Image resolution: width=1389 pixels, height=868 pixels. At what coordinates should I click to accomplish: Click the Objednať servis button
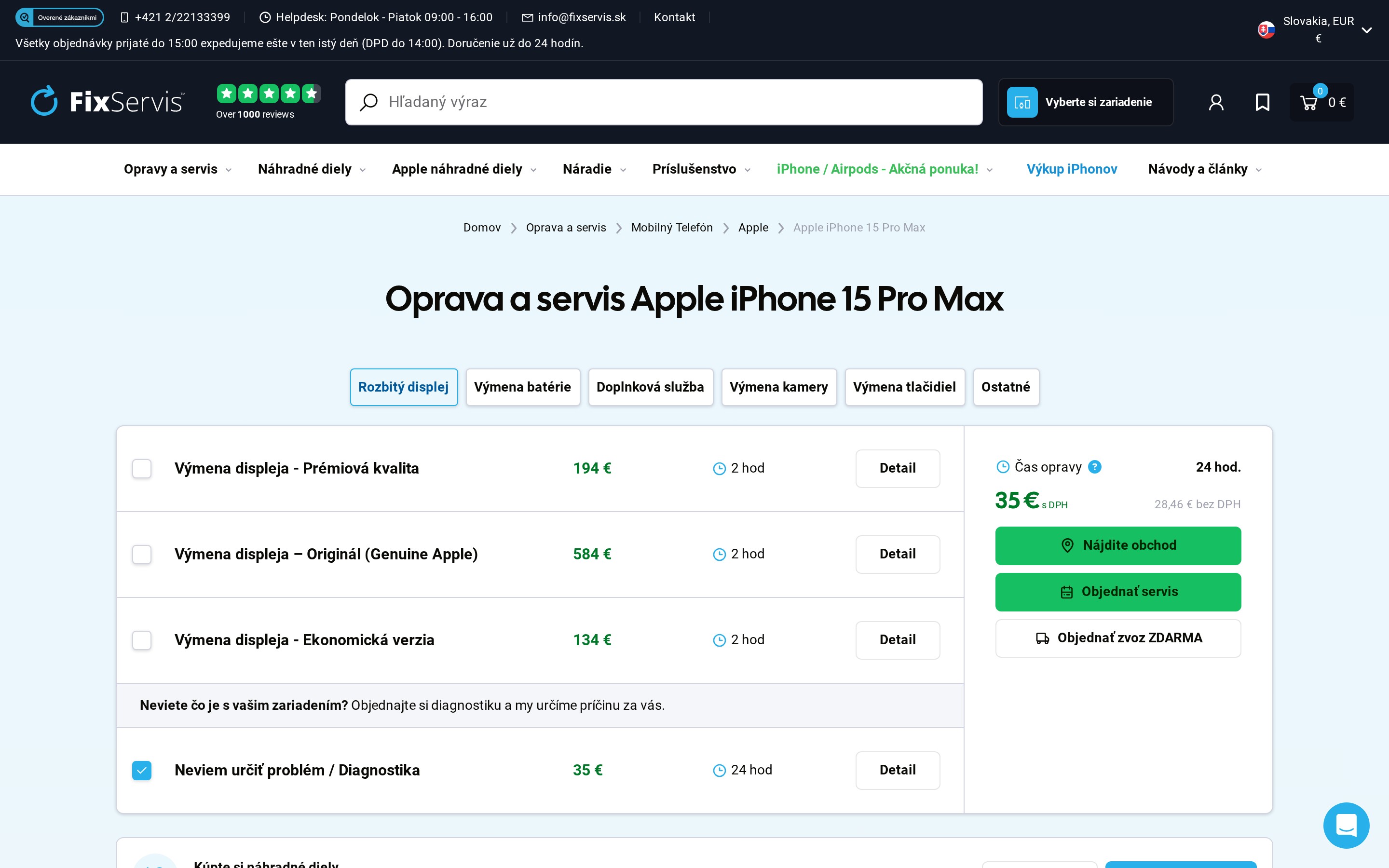[x=1117, y=592]
